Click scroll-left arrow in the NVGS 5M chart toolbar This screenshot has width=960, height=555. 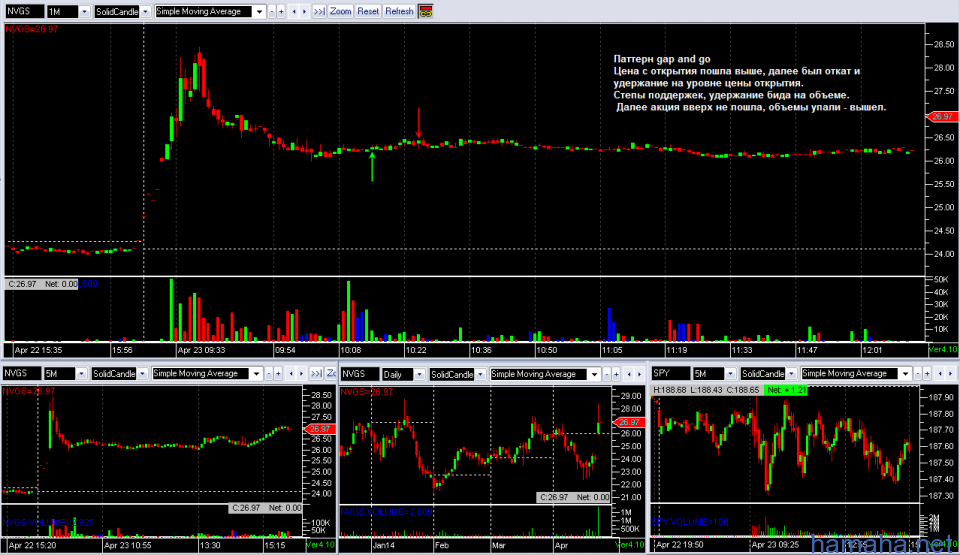(x=291, y=374)
